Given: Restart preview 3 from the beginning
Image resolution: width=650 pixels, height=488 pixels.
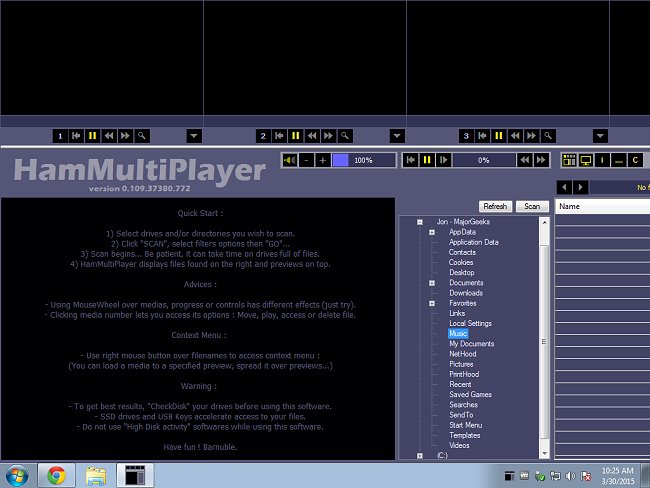Looking at the screenshot, I should point(483,136).
